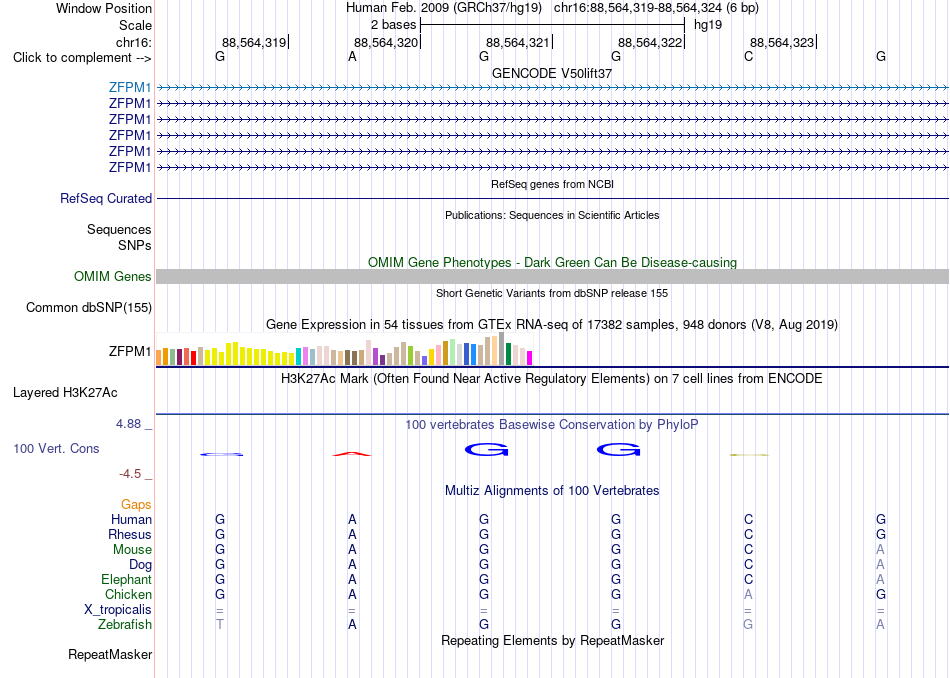The width and height of the screenshot is (950, 678).
Task: Open the RepeatMasker track label
Action: point(110,655)
